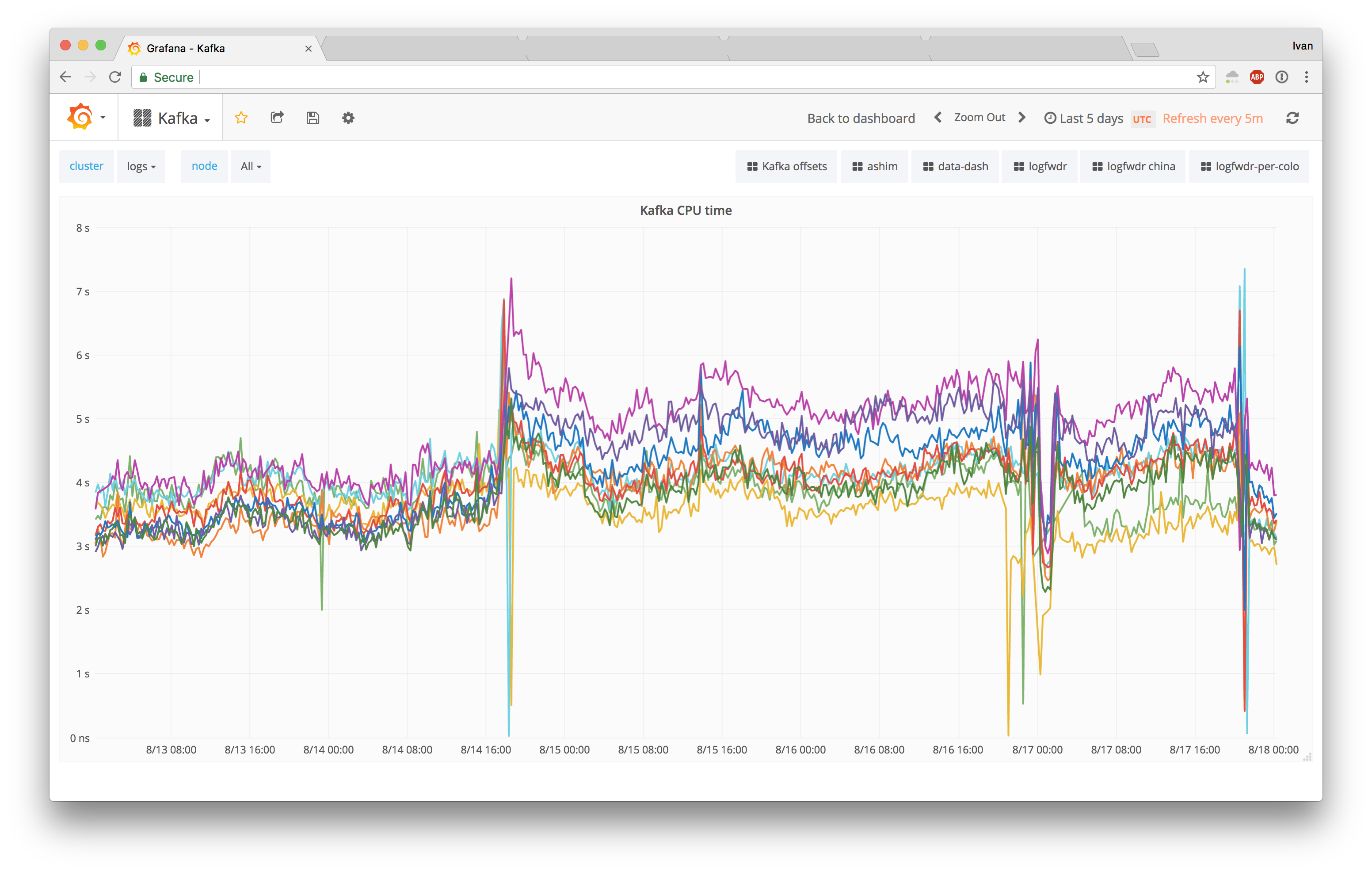This screenshot has width=1372, height=872.
Task: Expand the node All dropdown
Action: point(251,166)
